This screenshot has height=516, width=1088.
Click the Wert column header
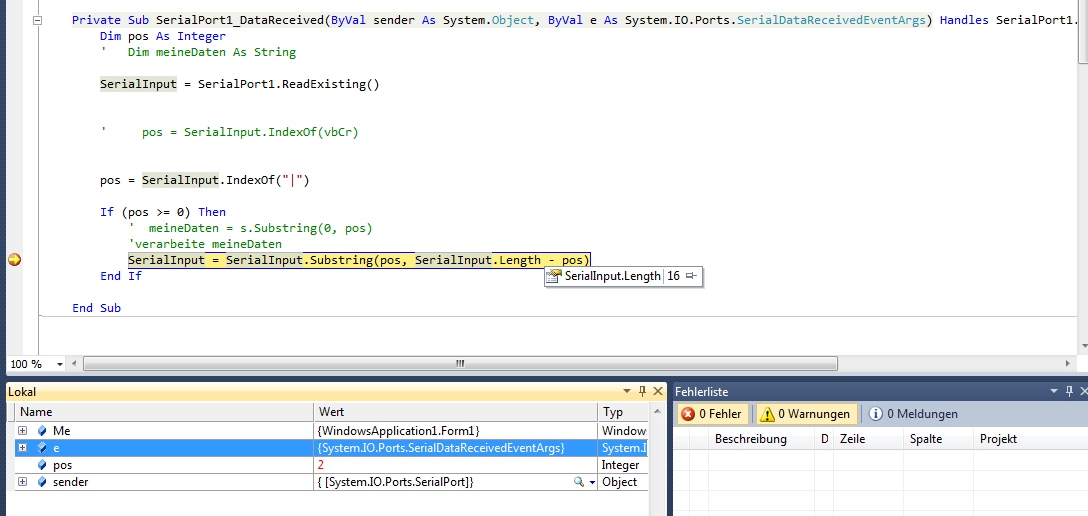(456, 412)
